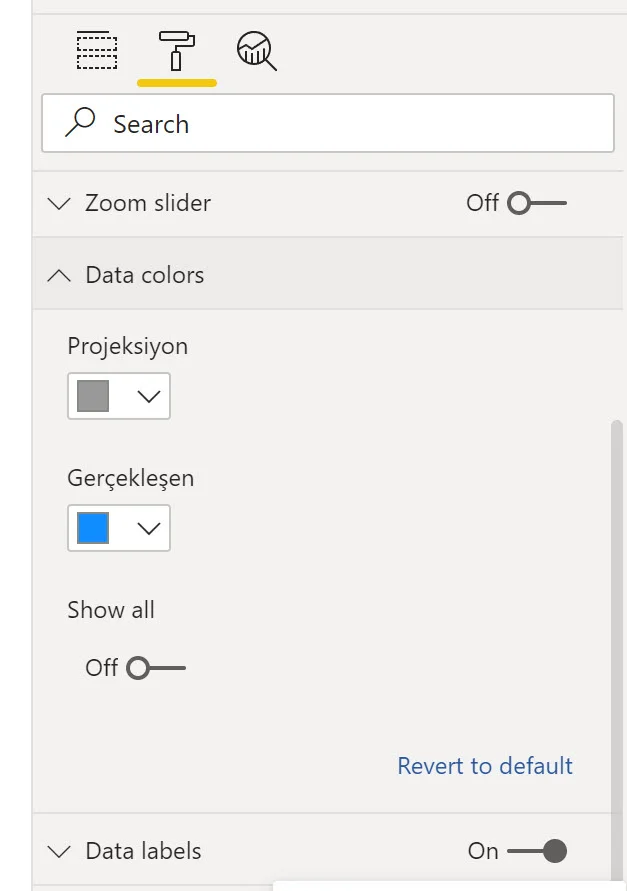627x891 pixels.
Task: Open the Projeksiyon color dropdown arrow
Action: coord(148,396)
